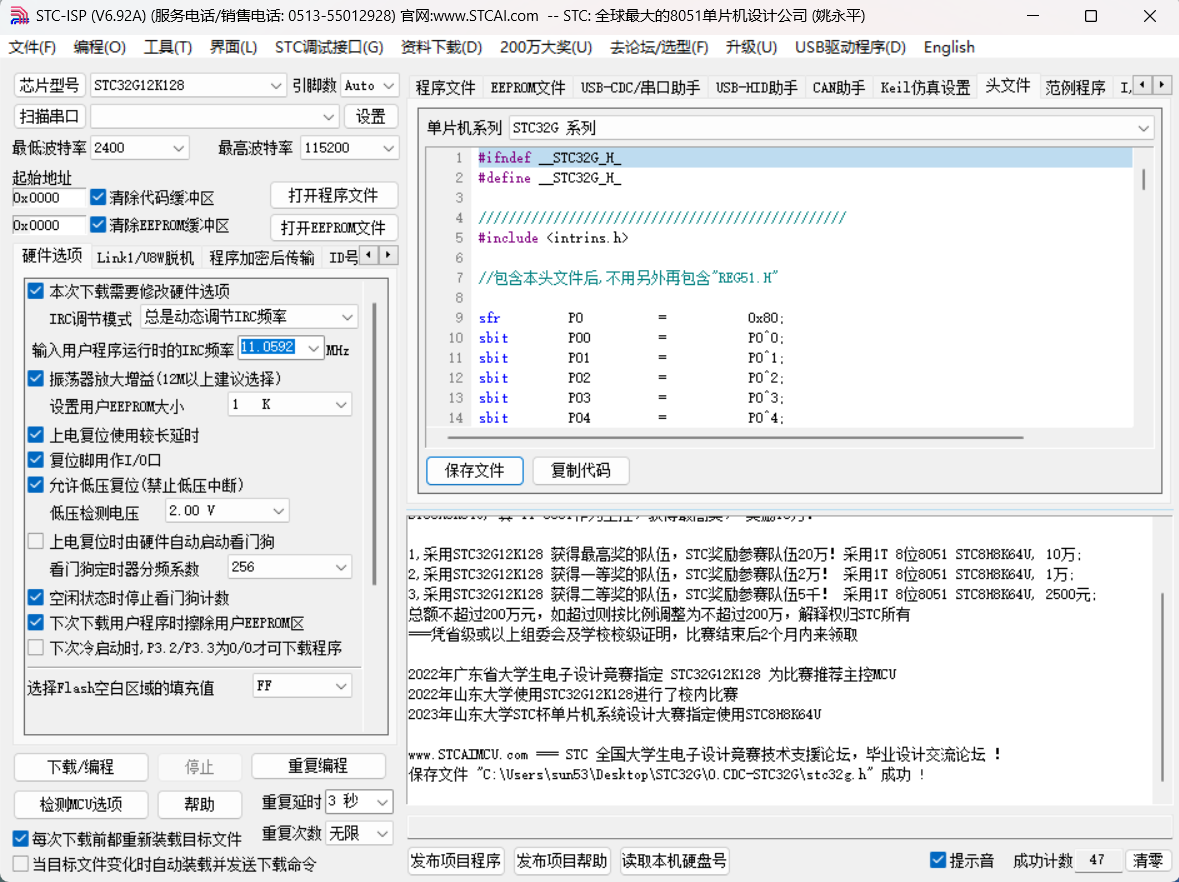This screenshot has width=1179, height=882.
Task: Enable 当目标文件变化时自动装载并发送下载命令
Action: click(20, 863)
